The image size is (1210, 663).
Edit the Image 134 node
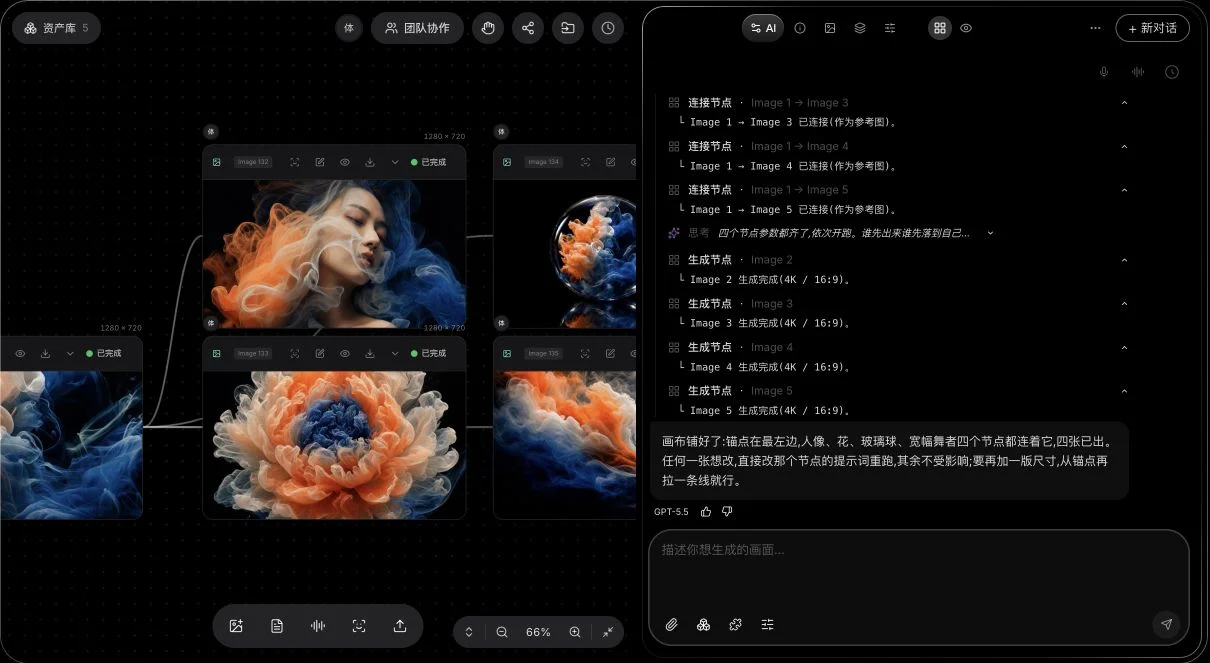click(610, 162)
